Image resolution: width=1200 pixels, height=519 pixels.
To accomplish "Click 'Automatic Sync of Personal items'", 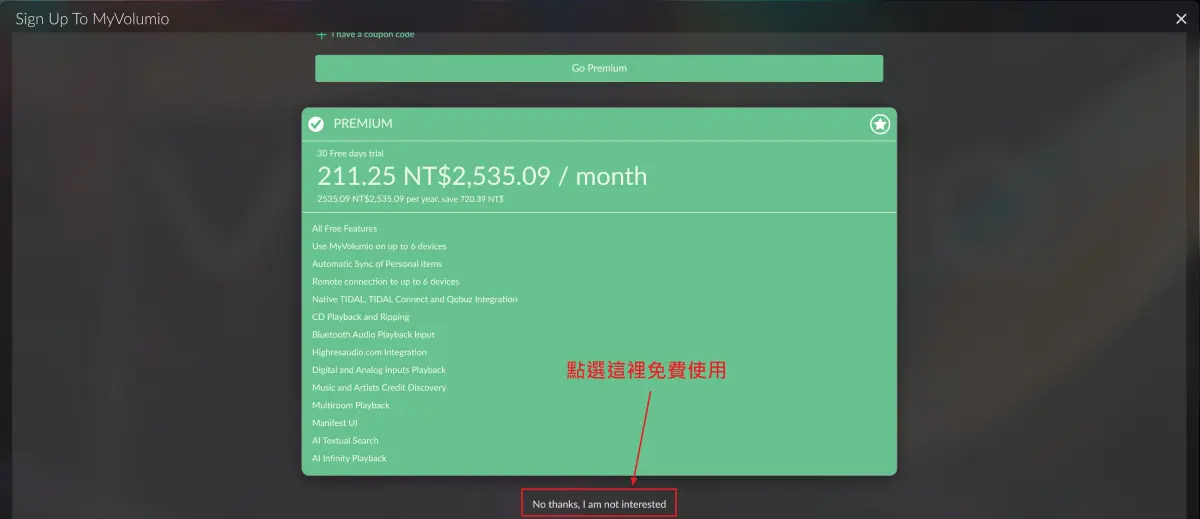I will [377, 264].
